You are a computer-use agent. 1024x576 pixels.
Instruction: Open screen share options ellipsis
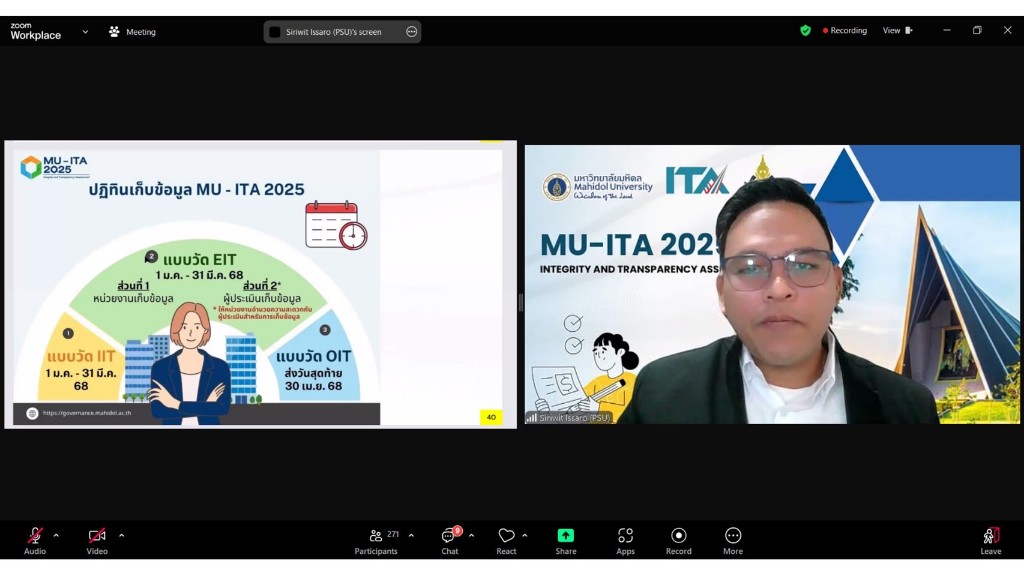[411, 32]
